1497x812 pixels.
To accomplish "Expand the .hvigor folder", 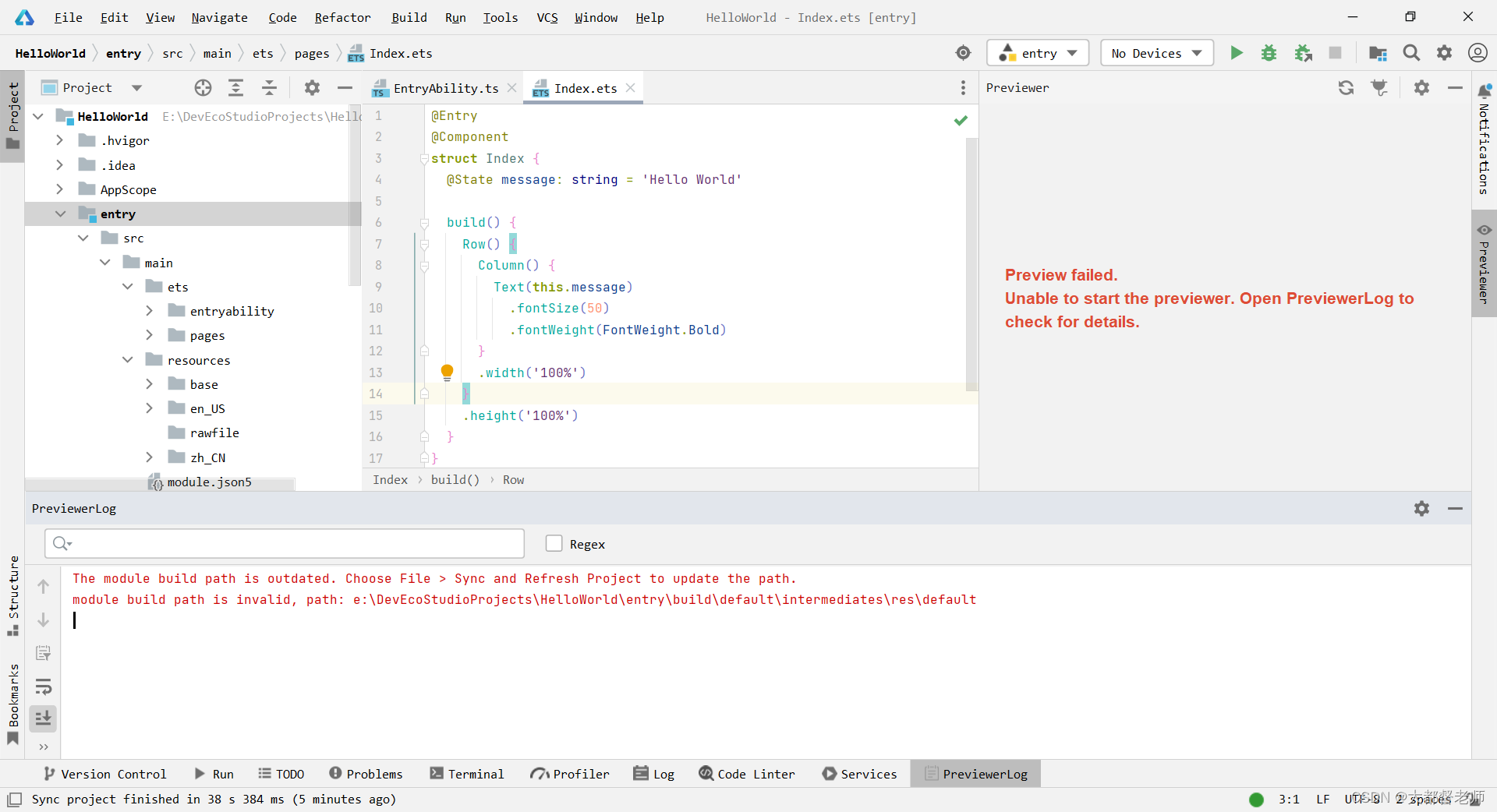I will (59, 140).
